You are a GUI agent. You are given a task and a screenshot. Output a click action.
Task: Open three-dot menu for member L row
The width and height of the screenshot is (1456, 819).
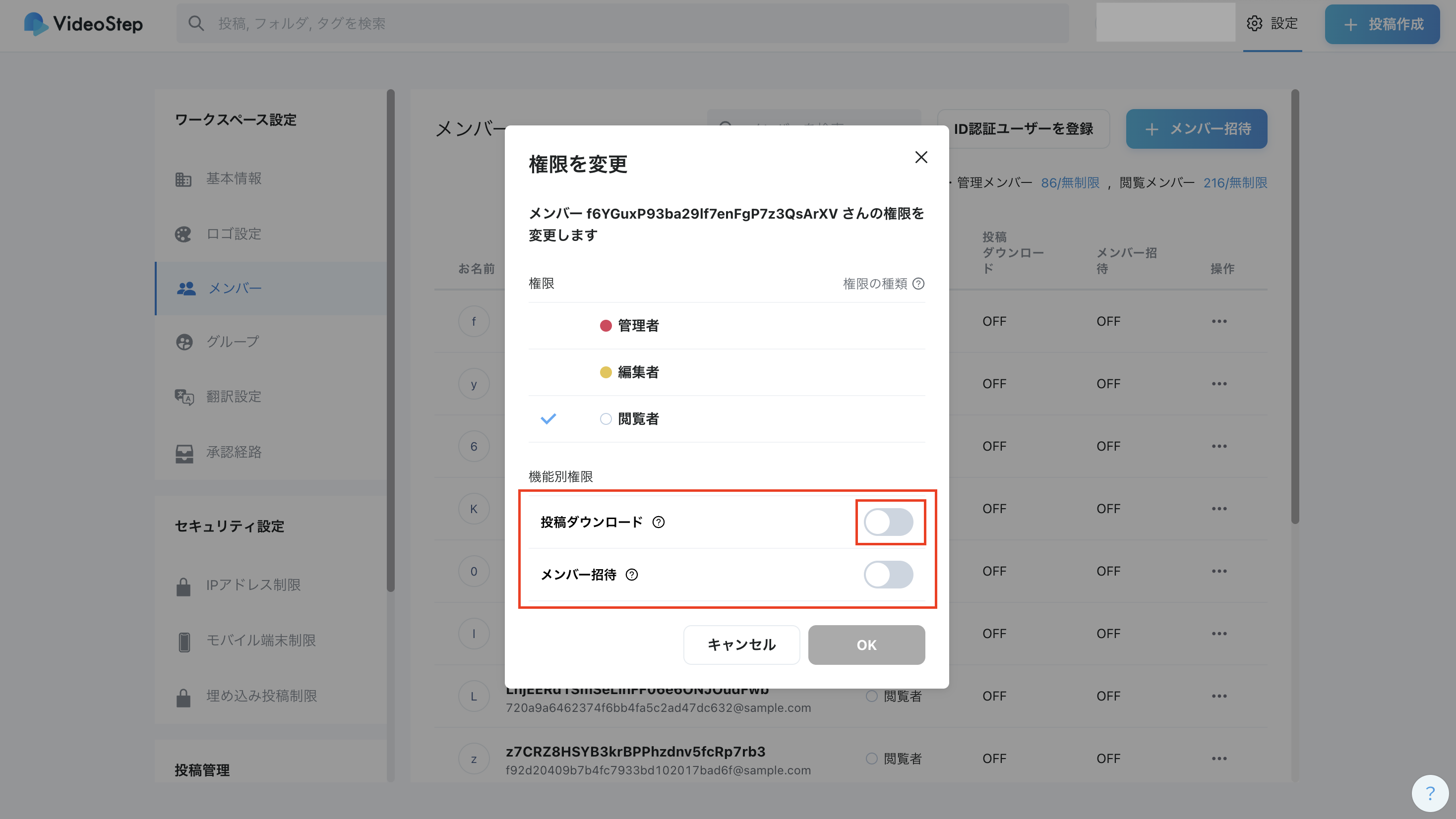[x=1219, y=697]
